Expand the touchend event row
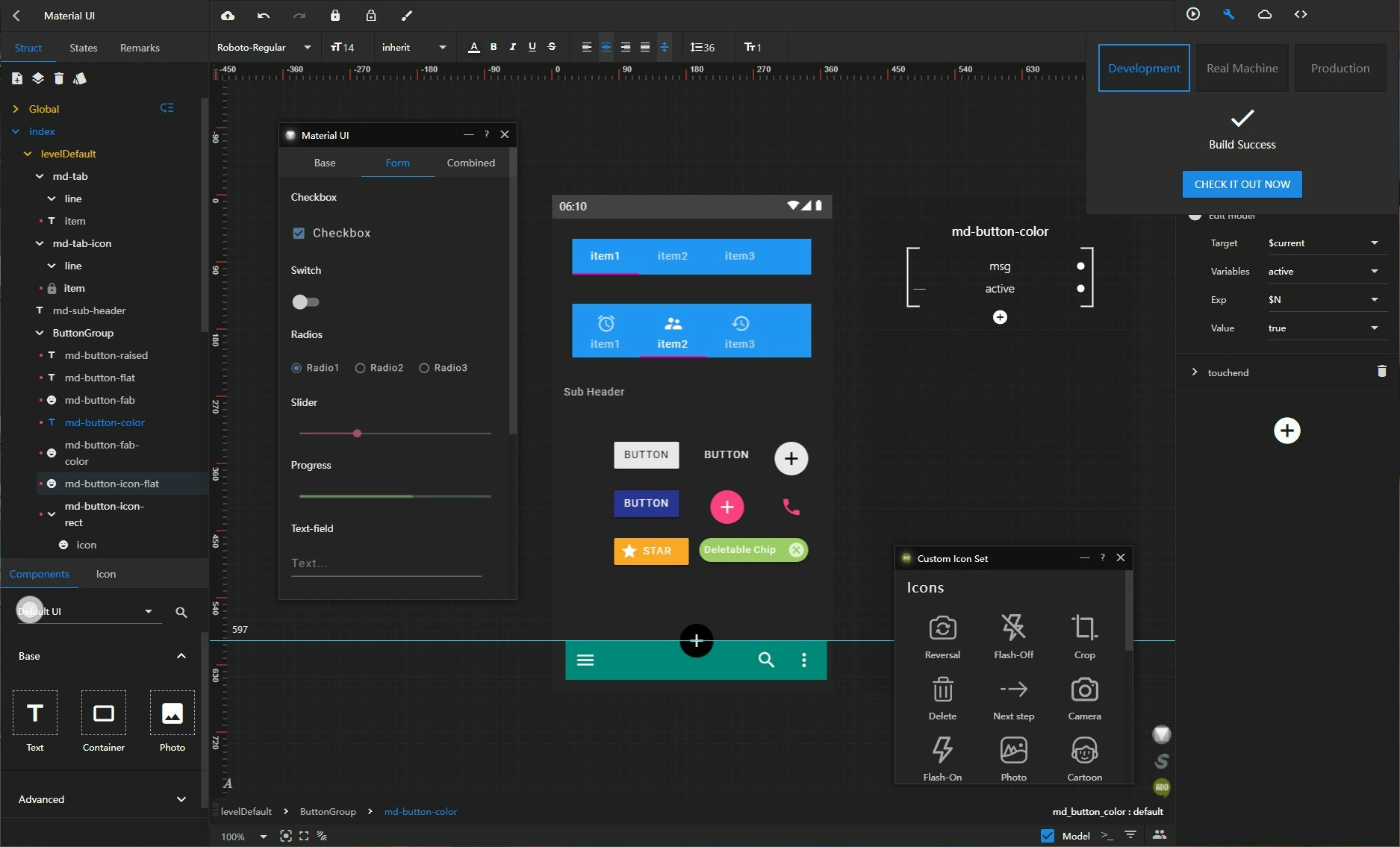The height and width of the screenshot is (847, 1400). coord(1195,372)
